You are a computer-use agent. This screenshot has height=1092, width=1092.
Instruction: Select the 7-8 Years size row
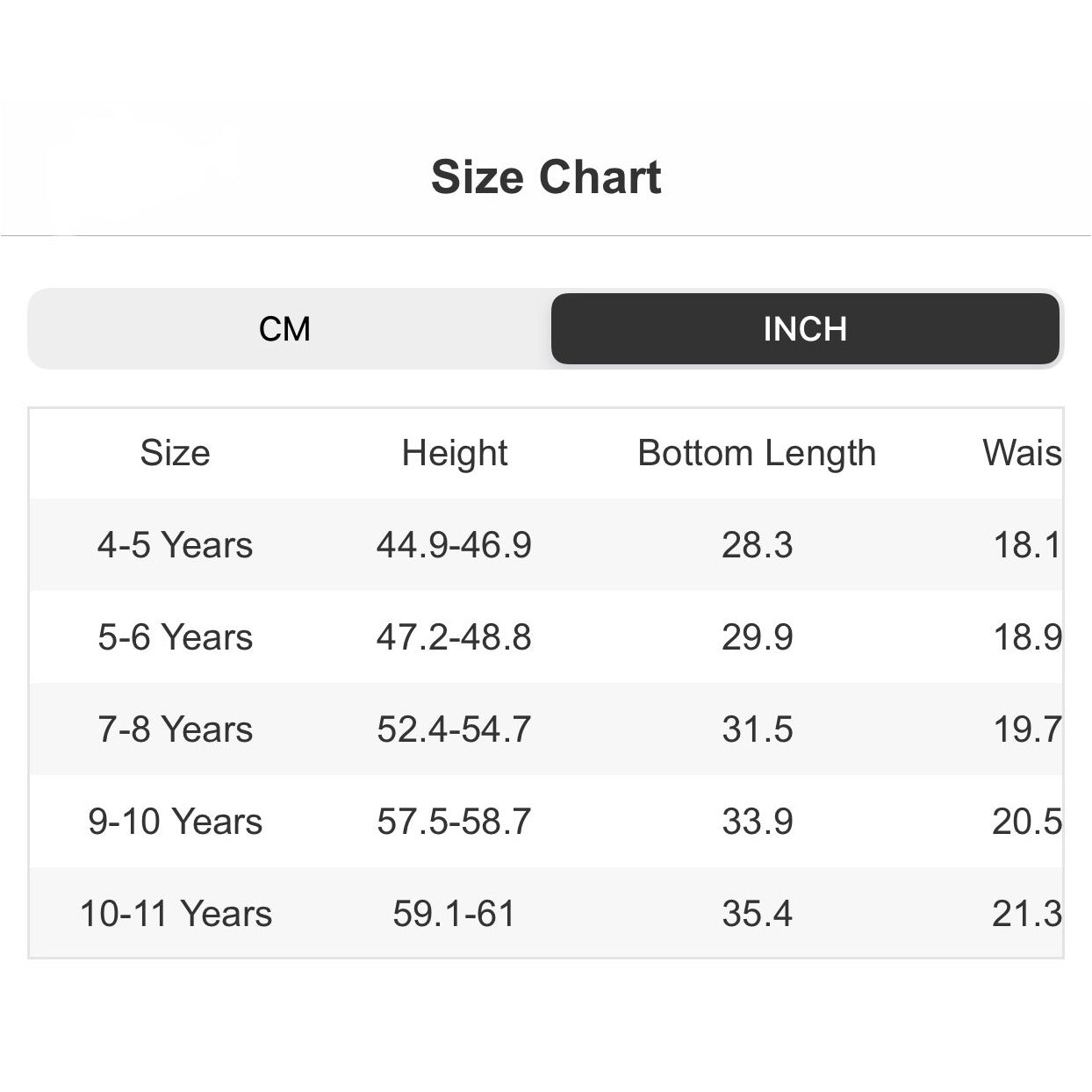tap(175, 729)
